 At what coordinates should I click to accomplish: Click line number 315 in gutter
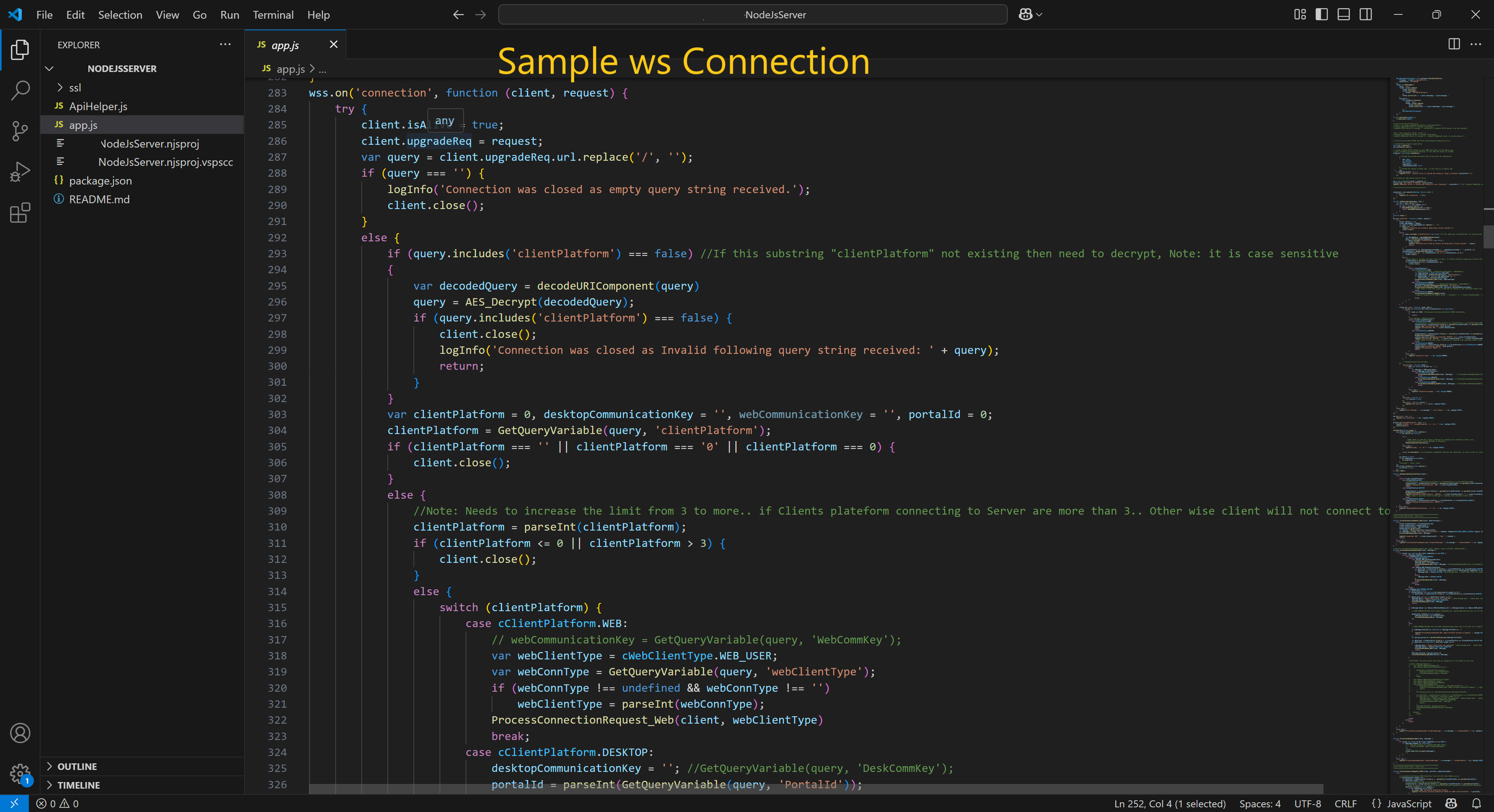coord(277,607)
